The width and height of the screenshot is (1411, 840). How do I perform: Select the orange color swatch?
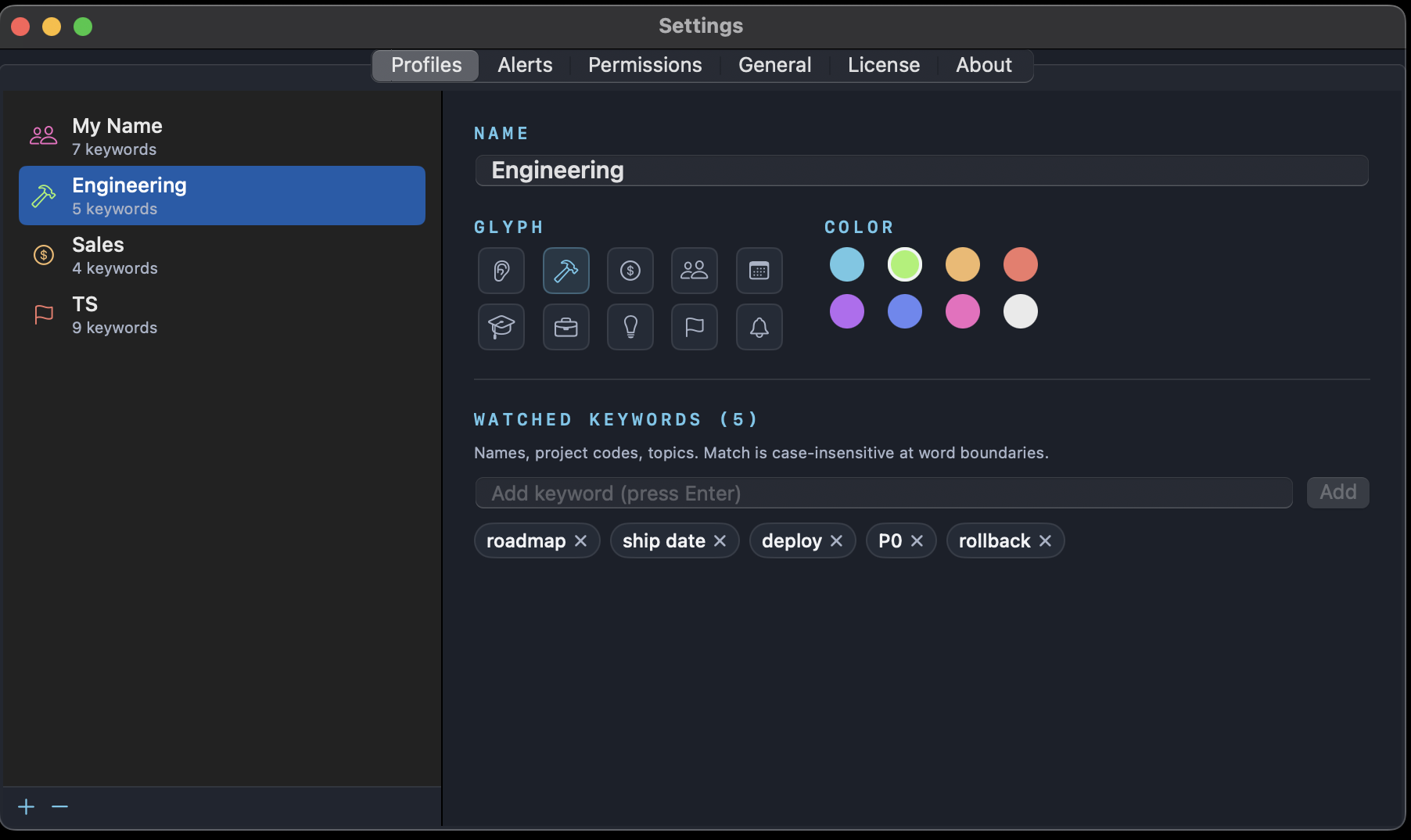coord(963,264)
